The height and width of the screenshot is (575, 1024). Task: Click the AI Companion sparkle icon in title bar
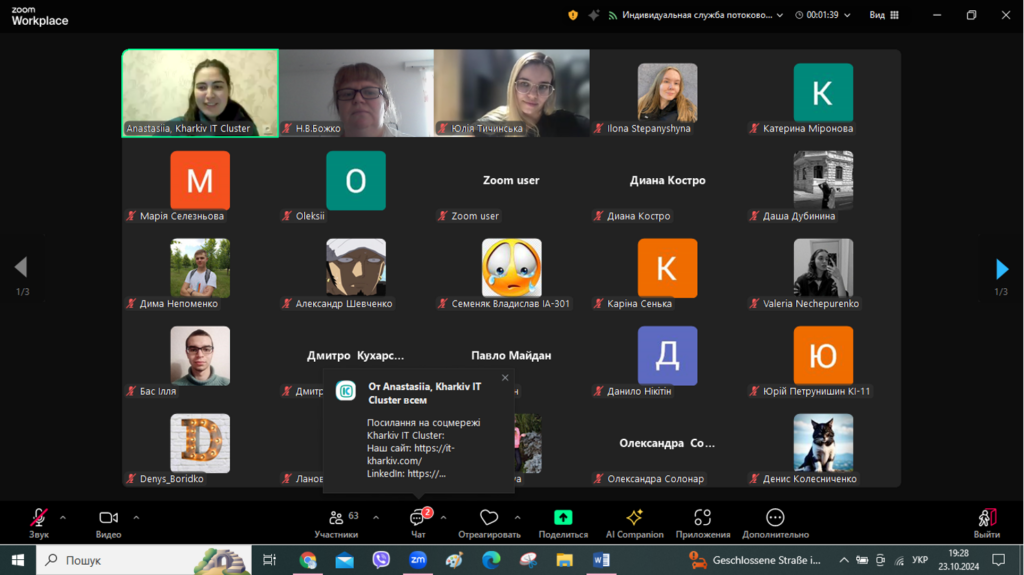[593, 15]
